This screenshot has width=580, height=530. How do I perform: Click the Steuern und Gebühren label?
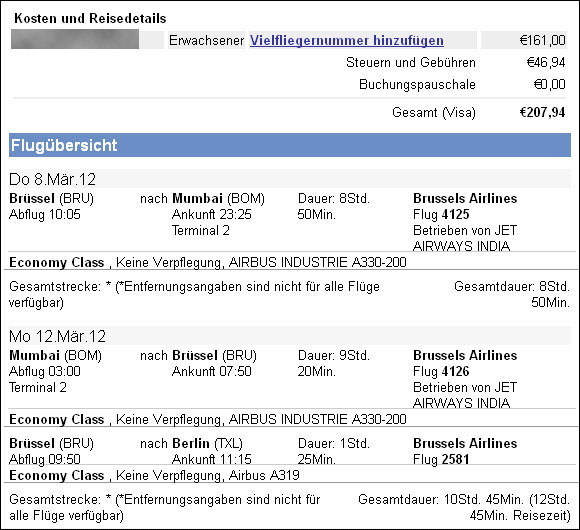411,62
